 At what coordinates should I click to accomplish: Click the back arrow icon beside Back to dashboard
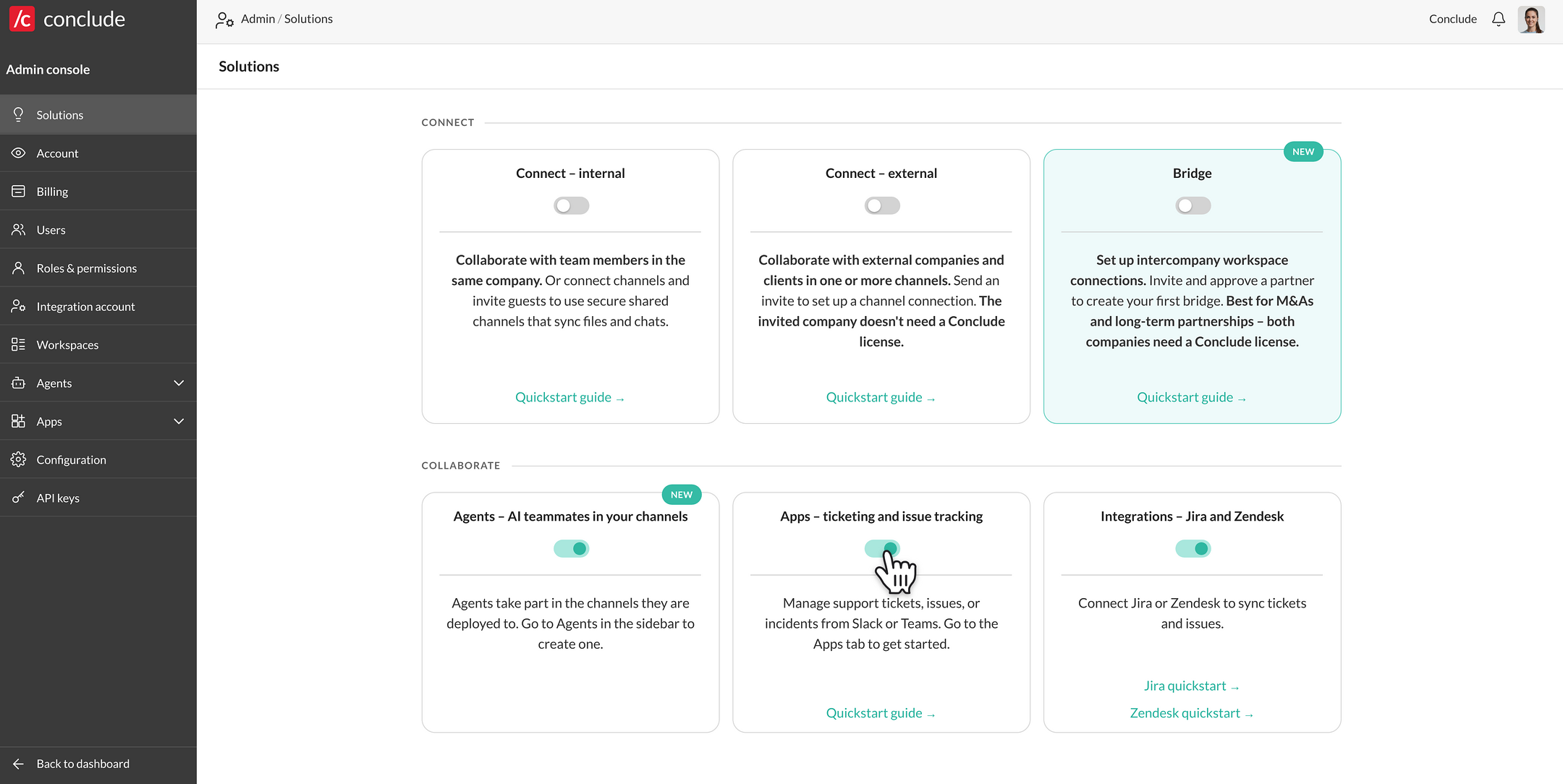(x=19, y=764)
